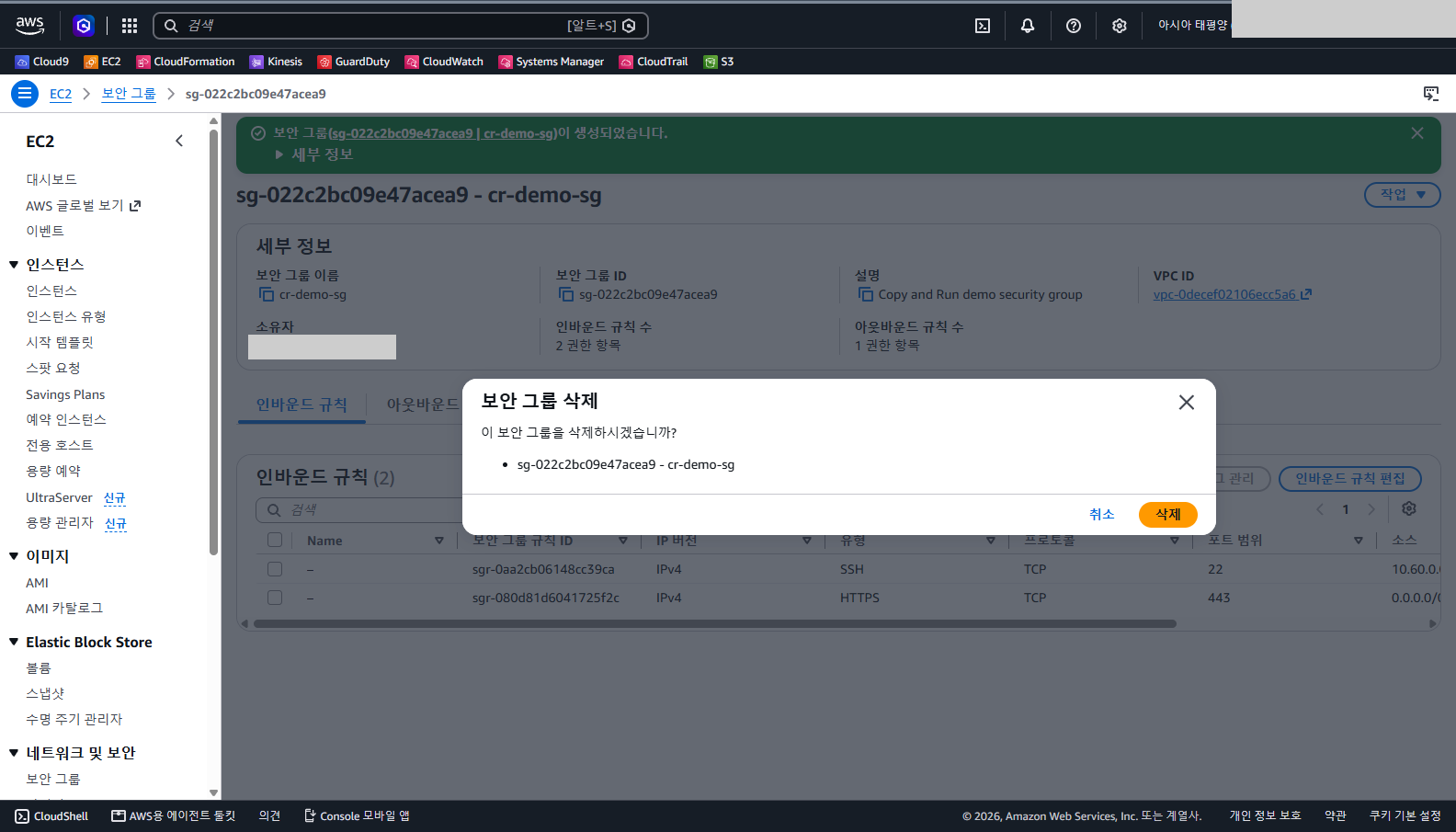Open the Kinesis favorites shortcut

point(276,62)
